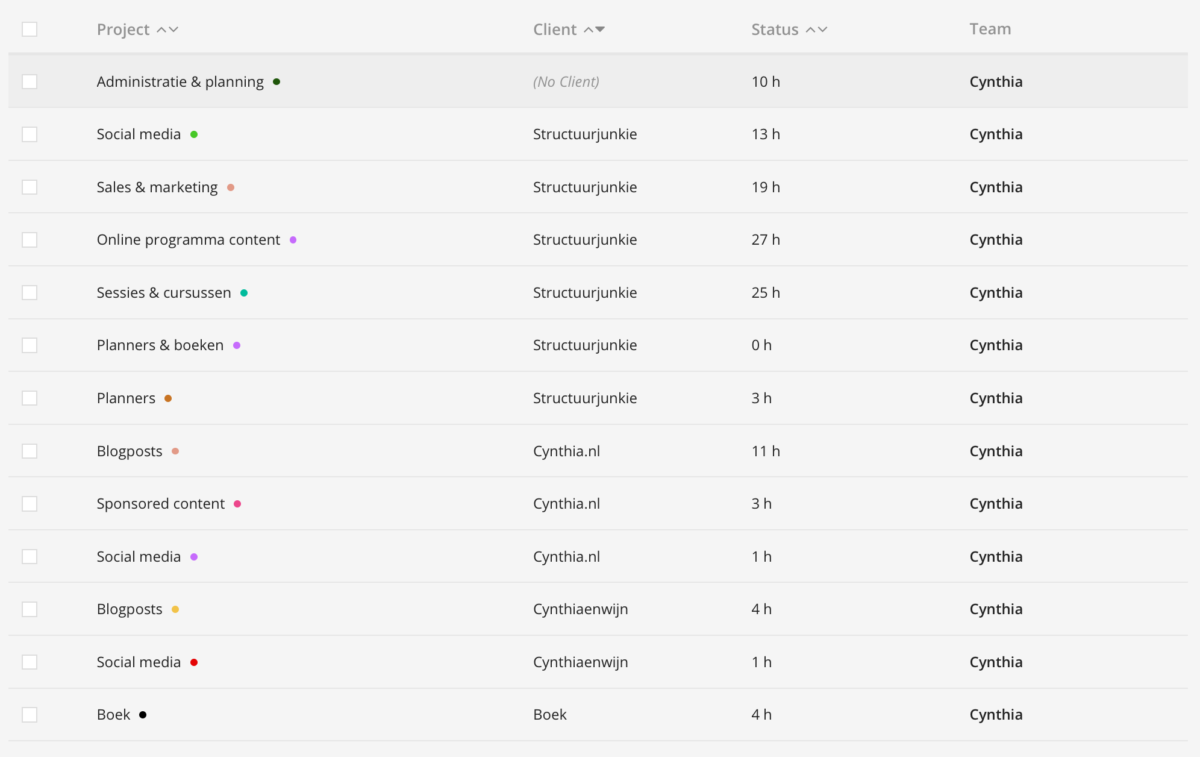Viewport: 1200px width, 757px height.
Task: Open the Cynthia.nl Blogposts project
Action: [129, 451]
